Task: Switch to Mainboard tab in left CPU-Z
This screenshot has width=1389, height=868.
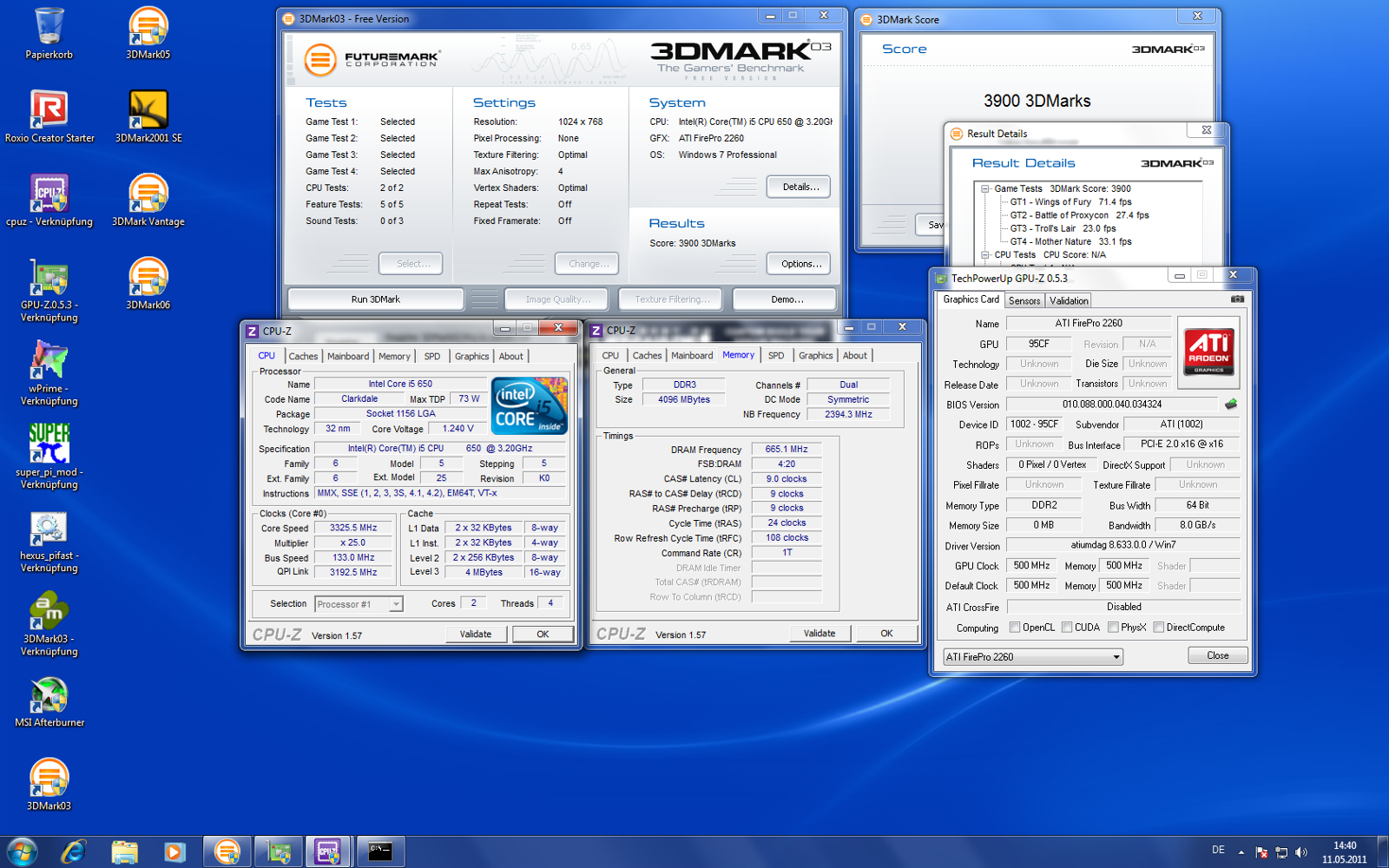Action: pyautogui.click(x=348, y=356)
